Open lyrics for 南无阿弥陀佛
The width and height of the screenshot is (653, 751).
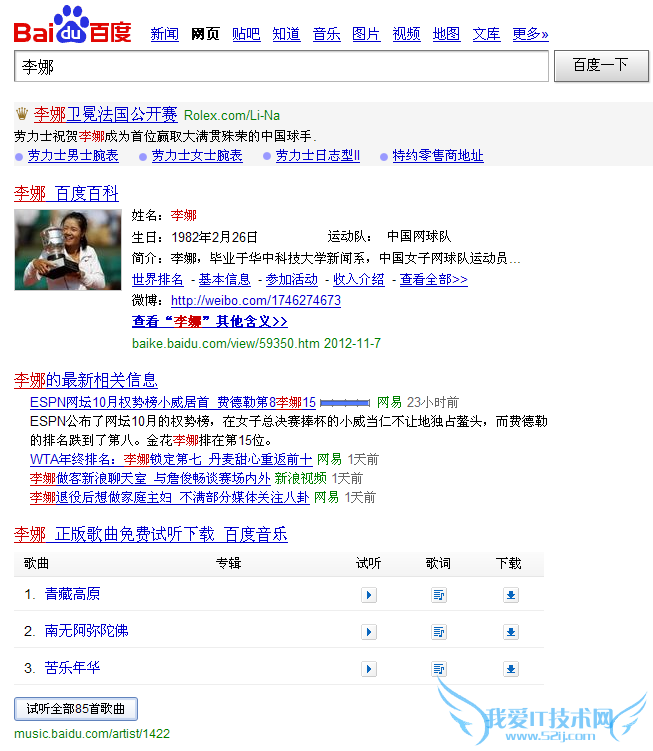tap(438, 632)
